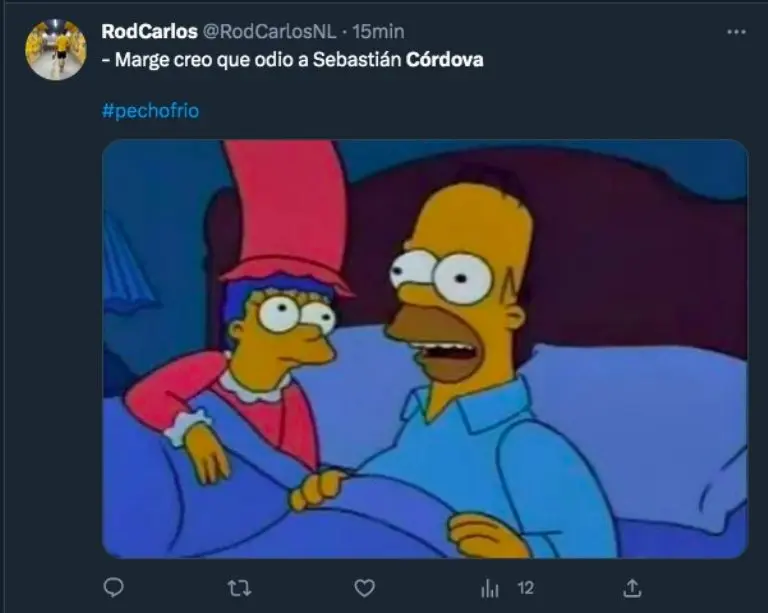Click the 15min timestamp
The width and height of the screenshot is (768, 613).
pos(378,31)
